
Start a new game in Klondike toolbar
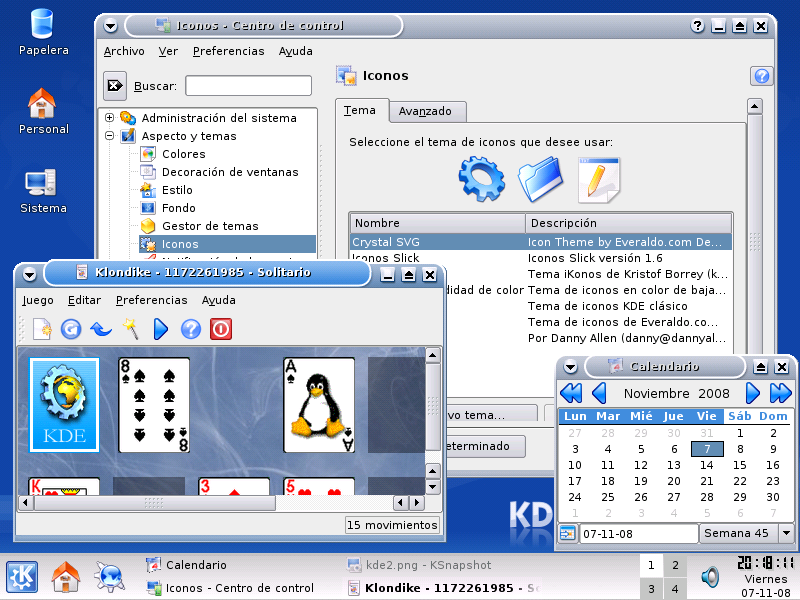[x=42, y=329]
